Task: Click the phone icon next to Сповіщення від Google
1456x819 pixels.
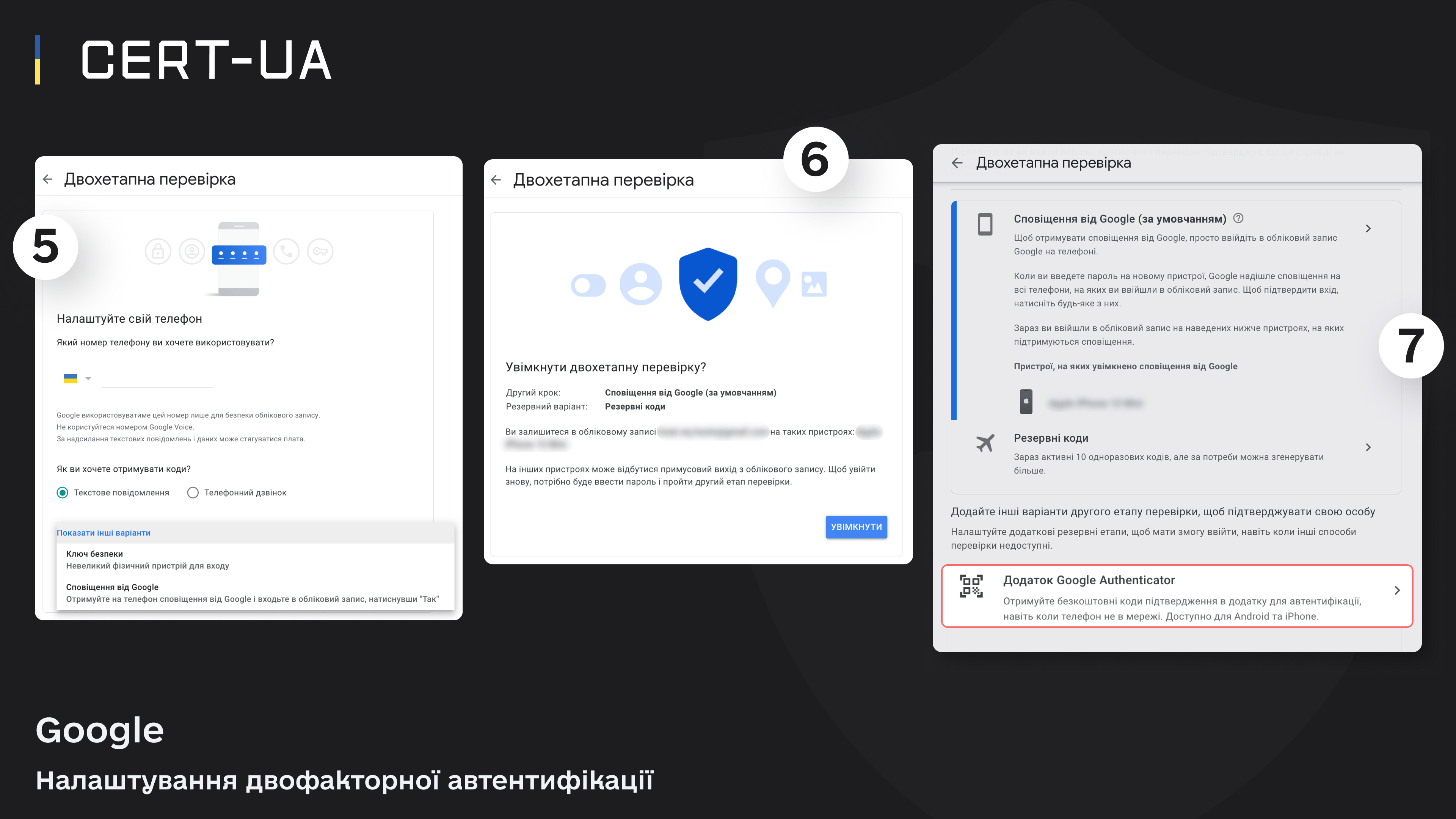Action: [x=985, y=224]
